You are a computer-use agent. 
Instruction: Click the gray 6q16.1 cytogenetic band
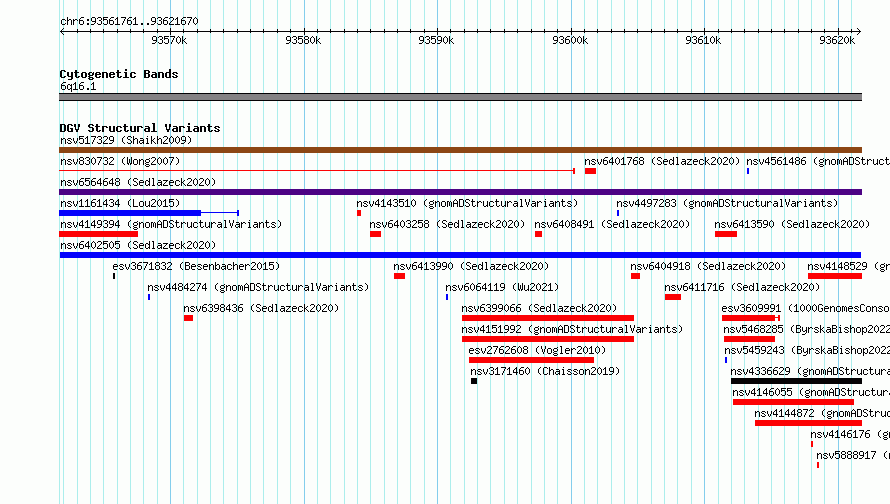coord(460,97)
